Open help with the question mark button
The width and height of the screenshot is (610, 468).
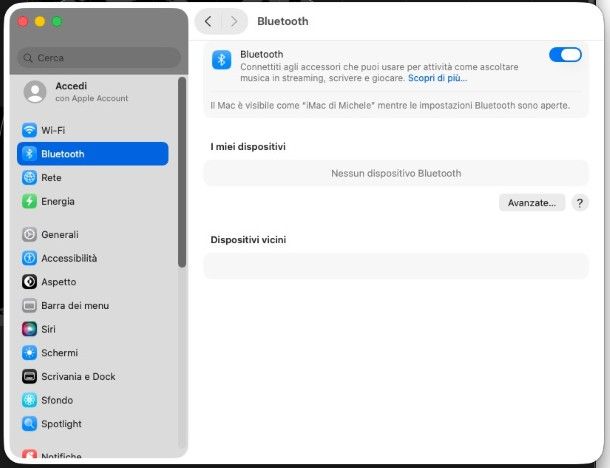(580, 203)
